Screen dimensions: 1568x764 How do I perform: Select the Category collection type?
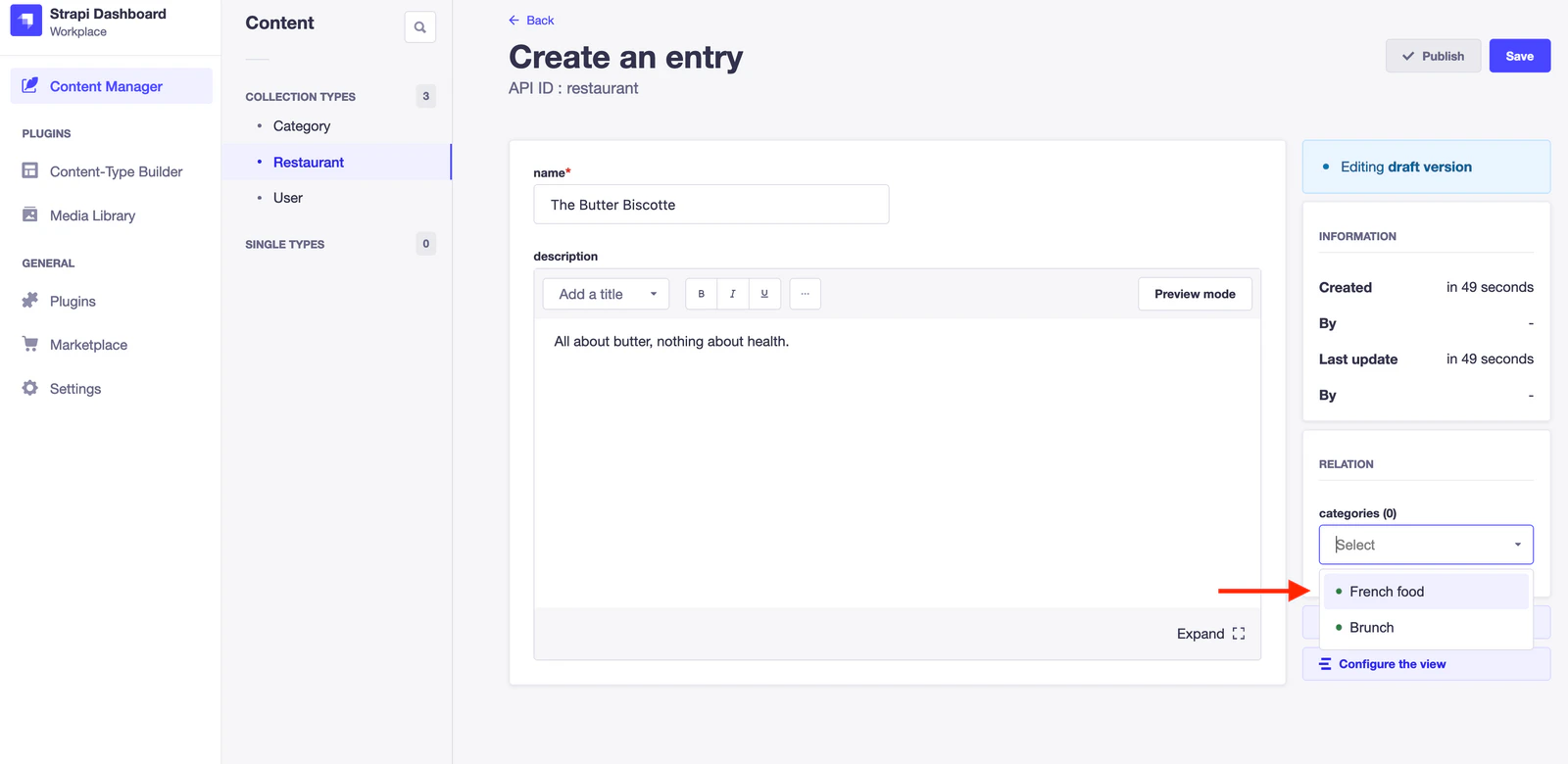coord(302,126)
